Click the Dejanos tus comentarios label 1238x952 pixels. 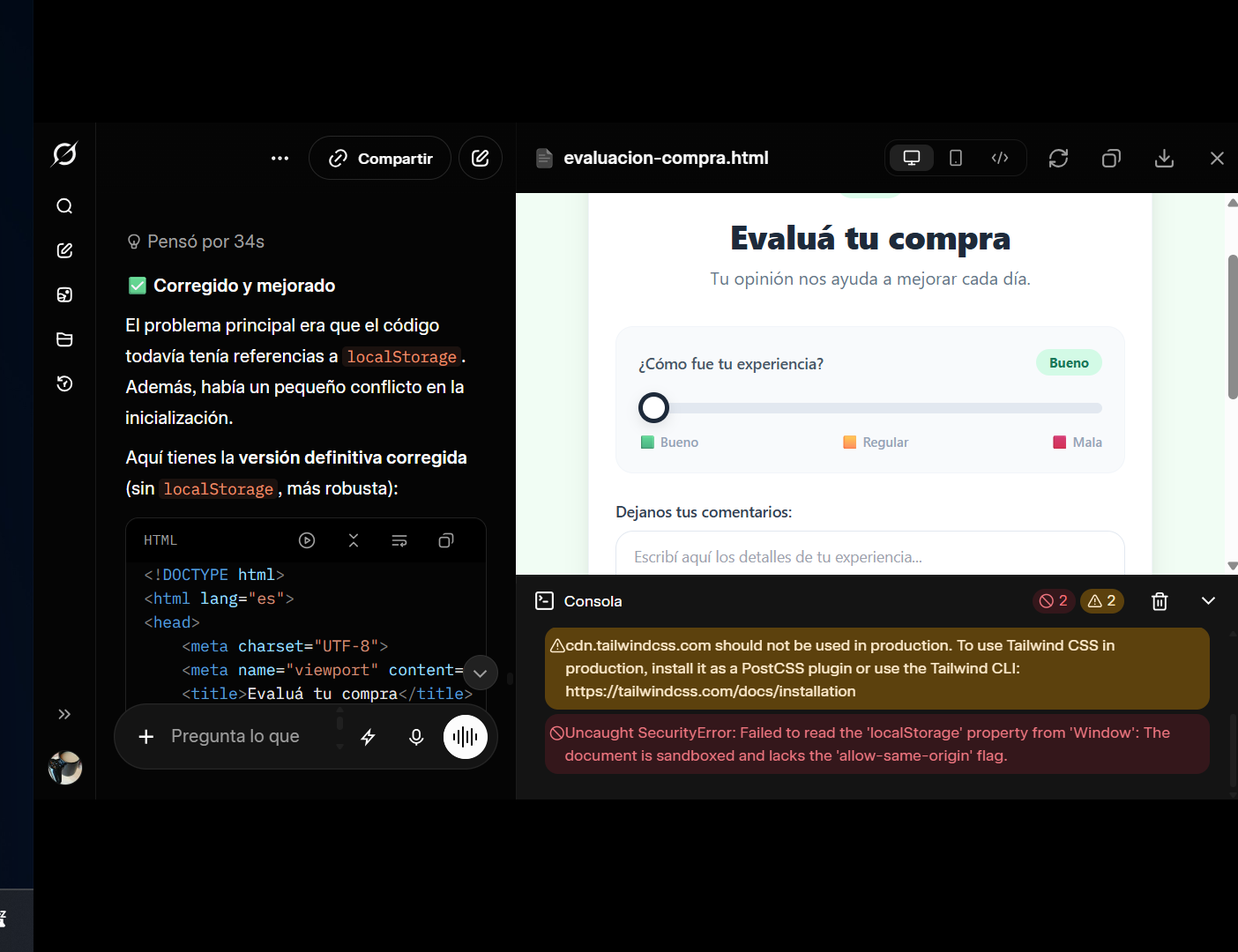click(x=704, y=512)
